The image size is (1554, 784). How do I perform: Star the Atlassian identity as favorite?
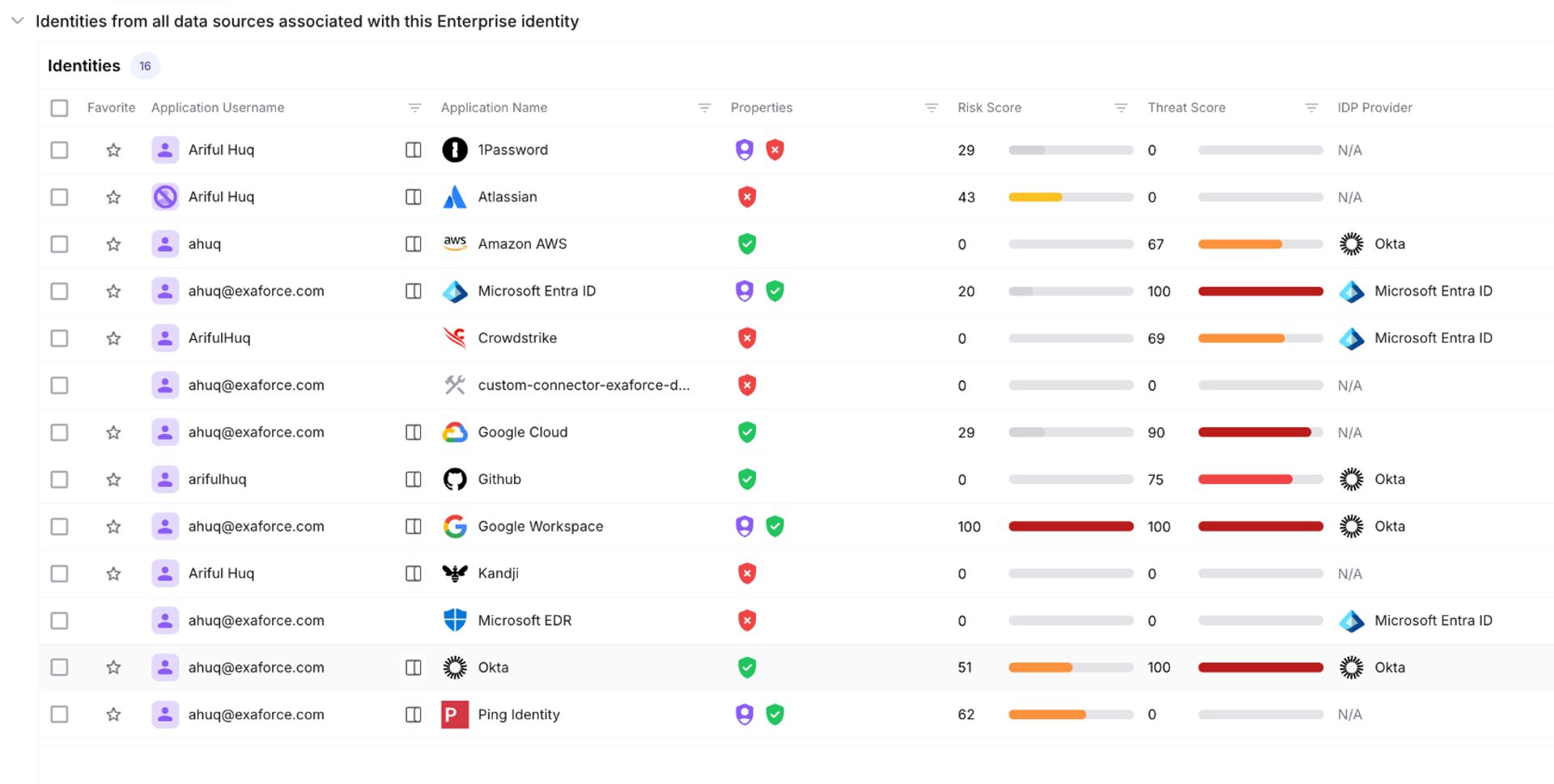point(113,197)
